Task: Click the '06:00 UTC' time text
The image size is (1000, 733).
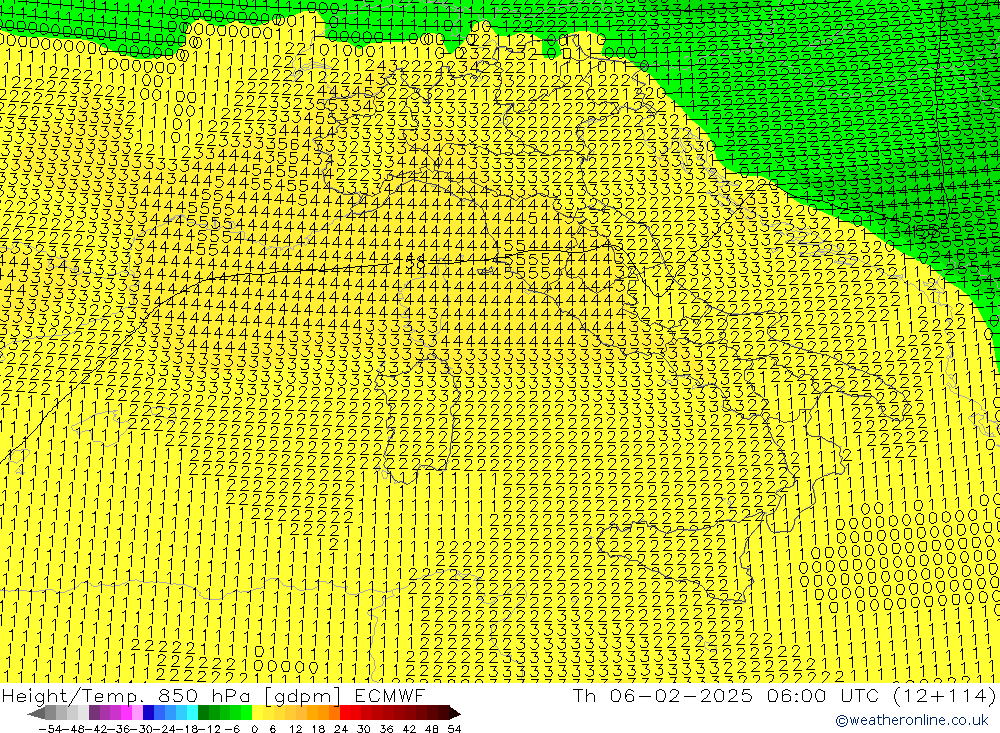Action: 823,696
